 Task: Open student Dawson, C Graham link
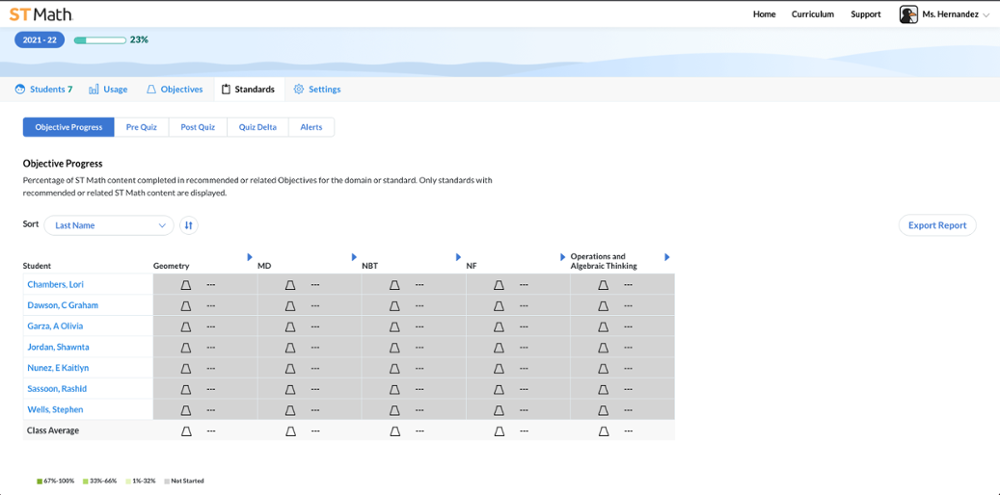coord(63,306)
